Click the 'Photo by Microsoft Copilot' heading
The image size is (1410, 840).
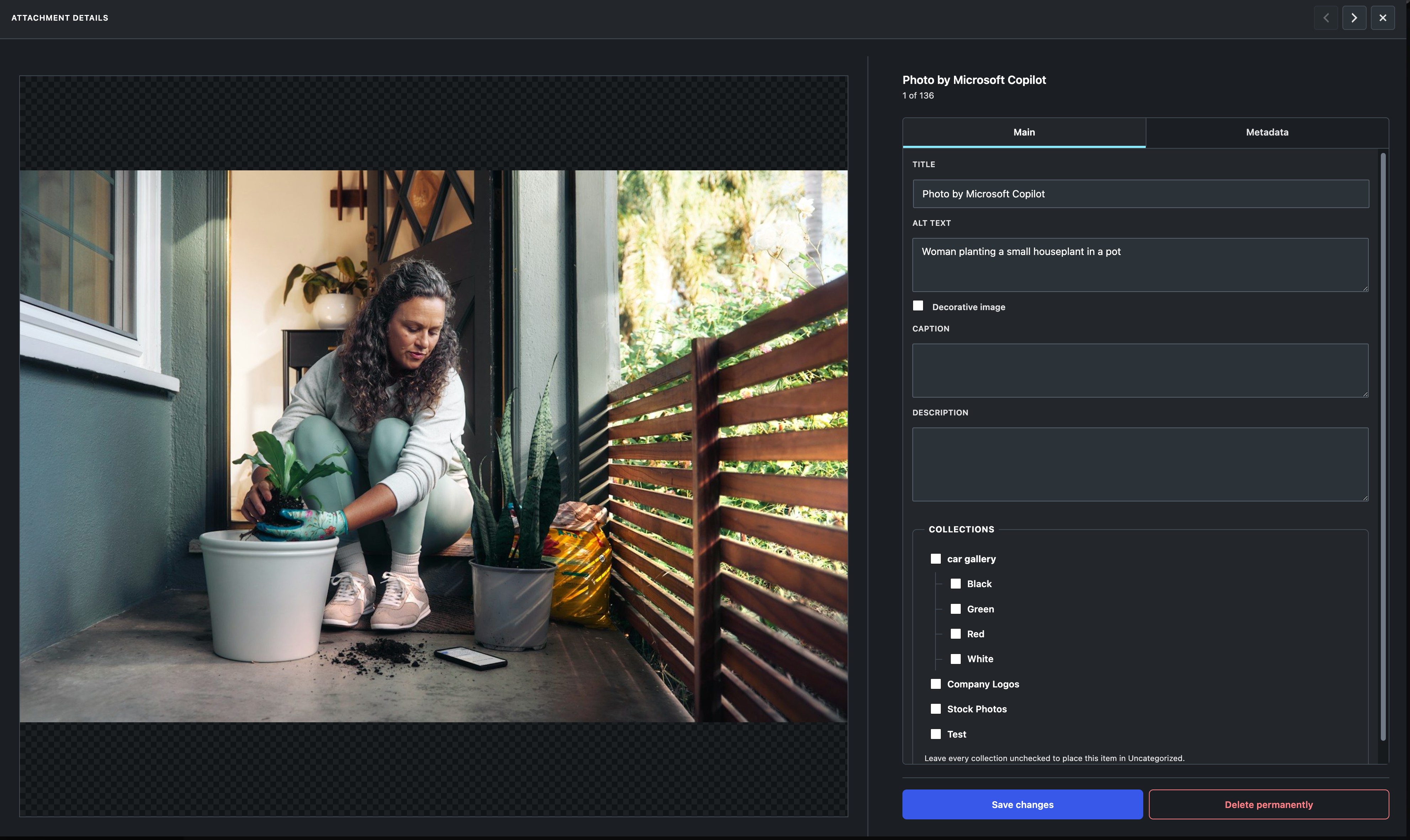click(974, 80)
